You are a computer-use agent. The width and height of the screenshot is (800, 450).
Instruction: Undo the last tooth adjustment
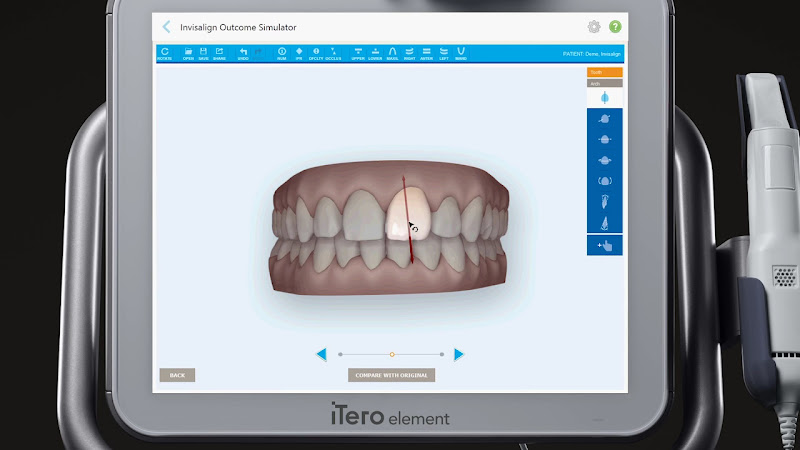pyautogui.click(x=243, y=51)
